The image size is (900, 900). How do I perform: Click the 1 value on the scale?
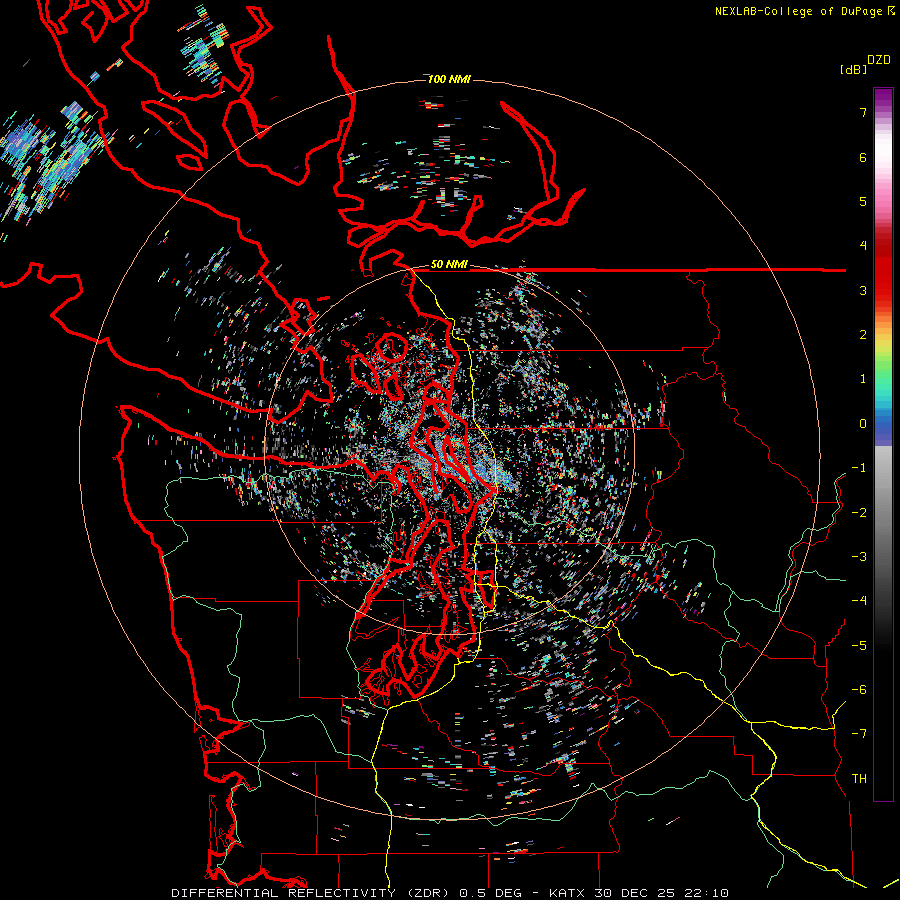(x=863, y=379)
